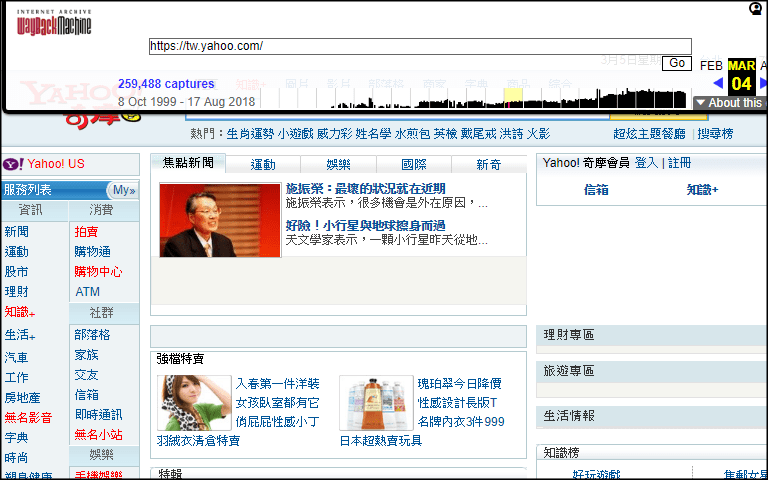Screen dimensions: 768x480
Task: Open 信箱 in the member panel
Action: [x=596, y=190]
